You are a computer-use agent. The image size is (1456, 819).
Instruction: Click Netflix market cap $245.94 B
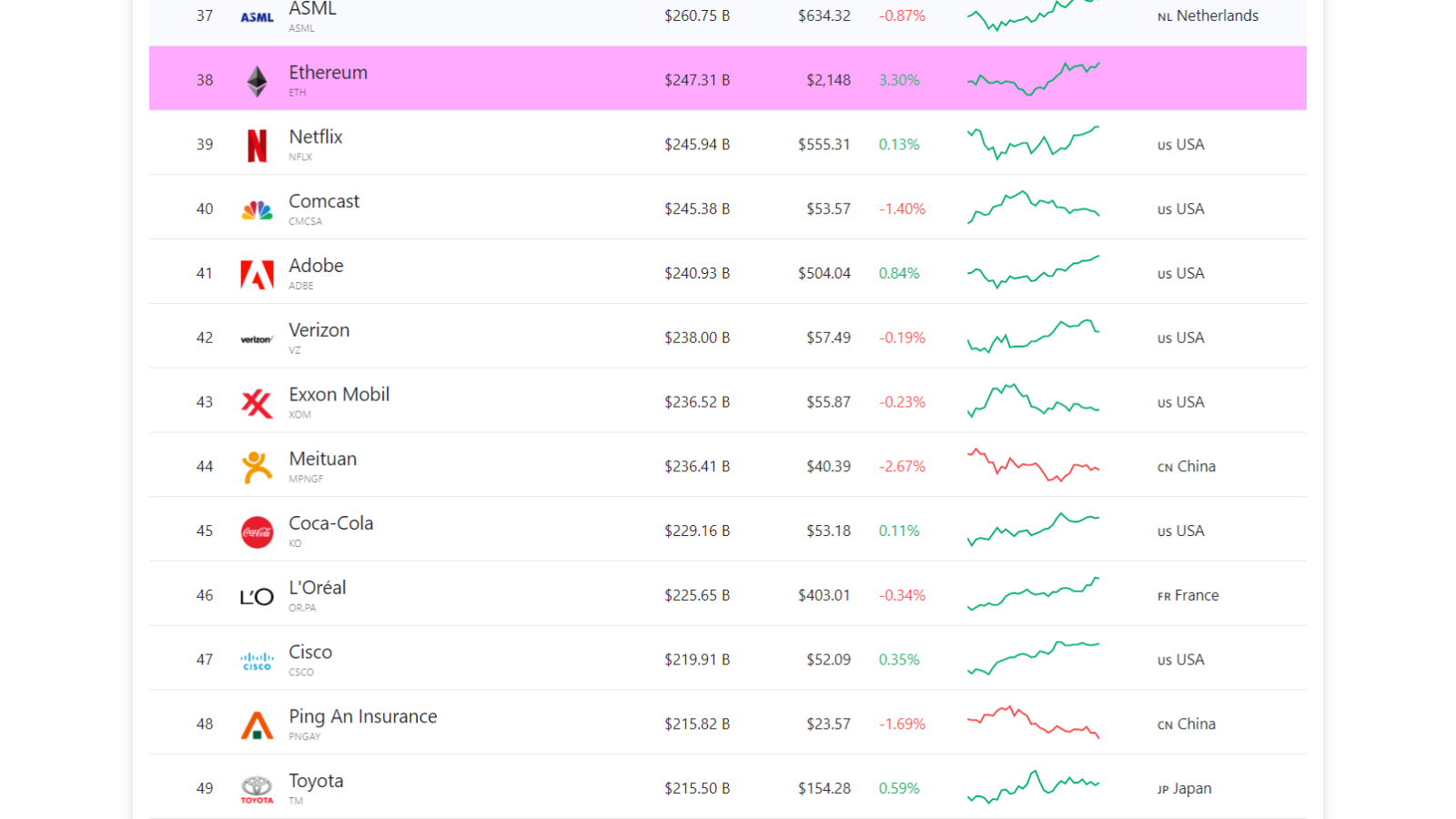coord(697,145)
